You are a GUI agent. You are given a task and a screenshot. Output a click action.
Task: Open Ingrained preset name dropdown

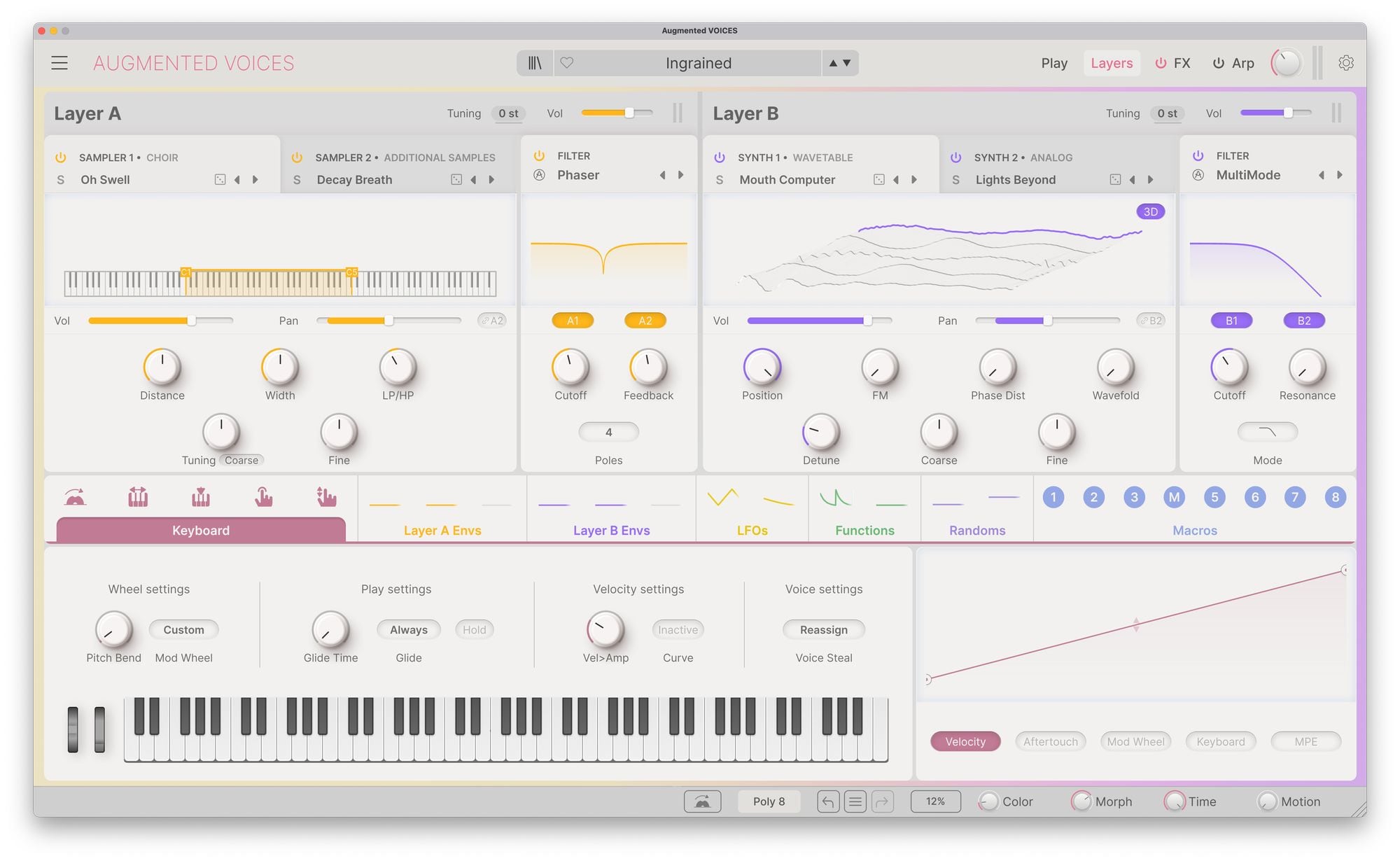click(x=698, y=63)
